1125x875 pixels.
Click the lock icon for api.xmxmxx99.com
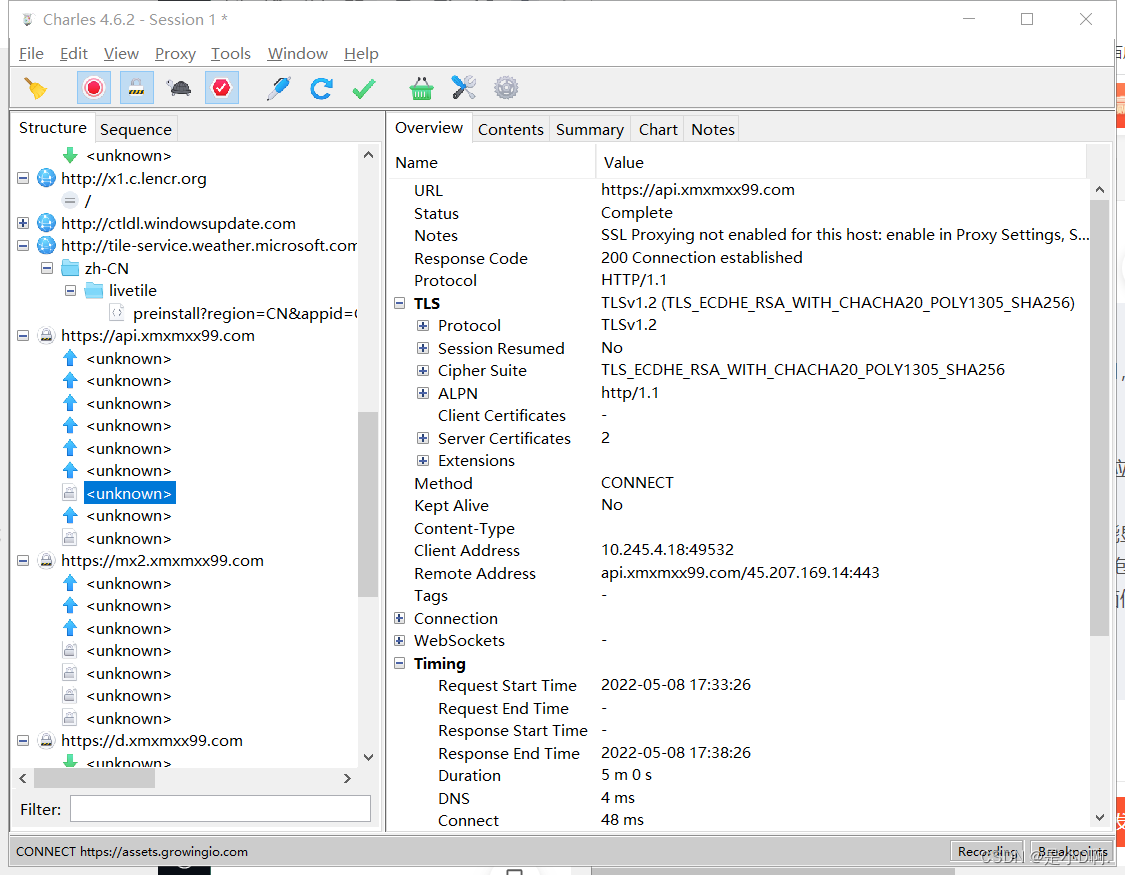[x=46, y=336]
